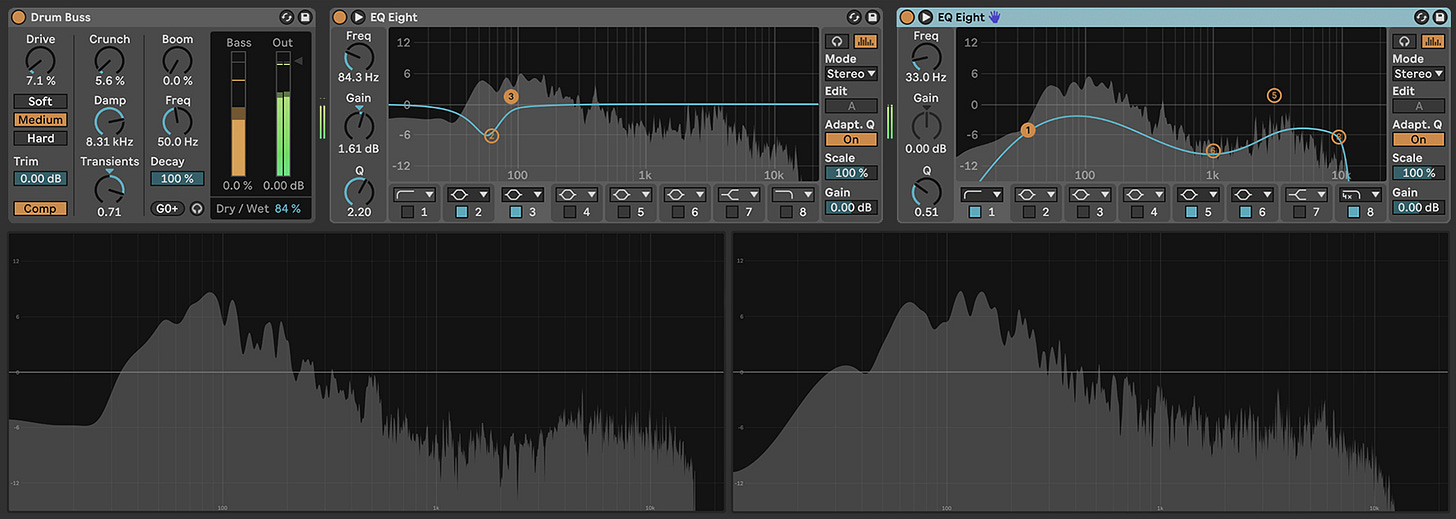Click the Trim 0.00 dB field
1456x519 pixels.
(x=41, y=178)
